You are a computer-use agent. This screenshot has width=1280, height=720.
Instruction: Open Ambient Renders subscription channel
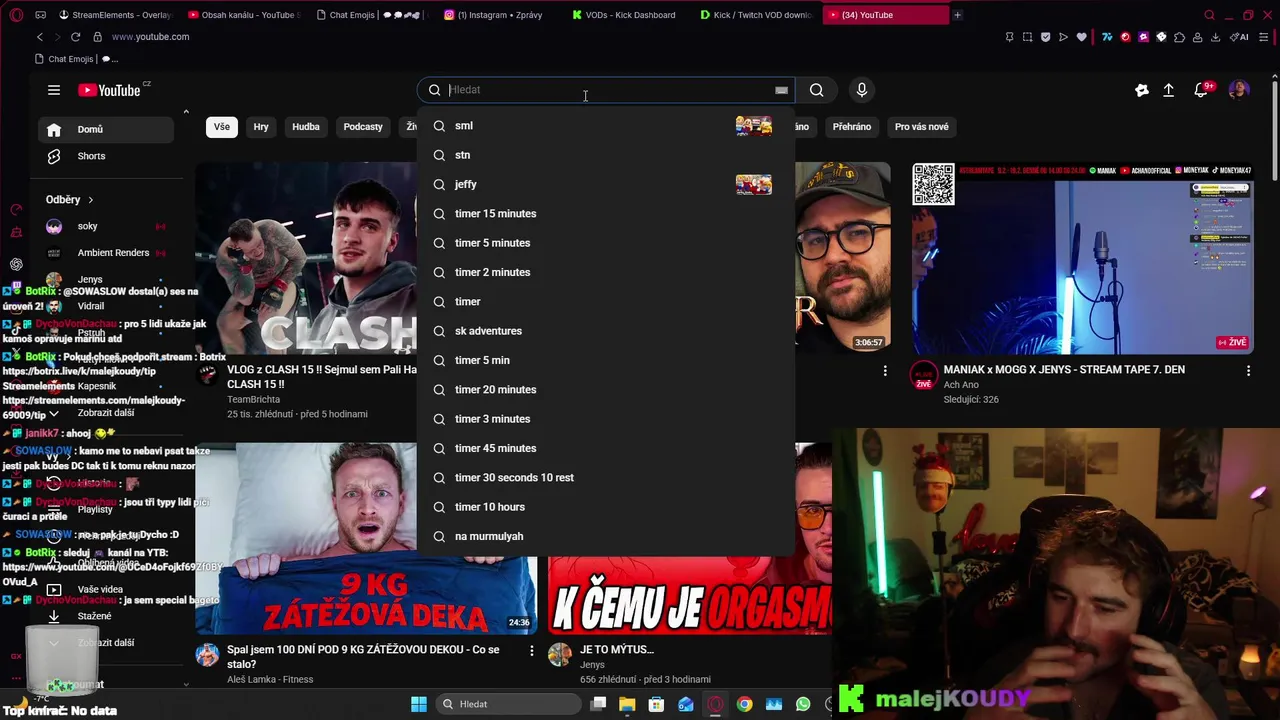pyautogui.click(x=106, y=253)
